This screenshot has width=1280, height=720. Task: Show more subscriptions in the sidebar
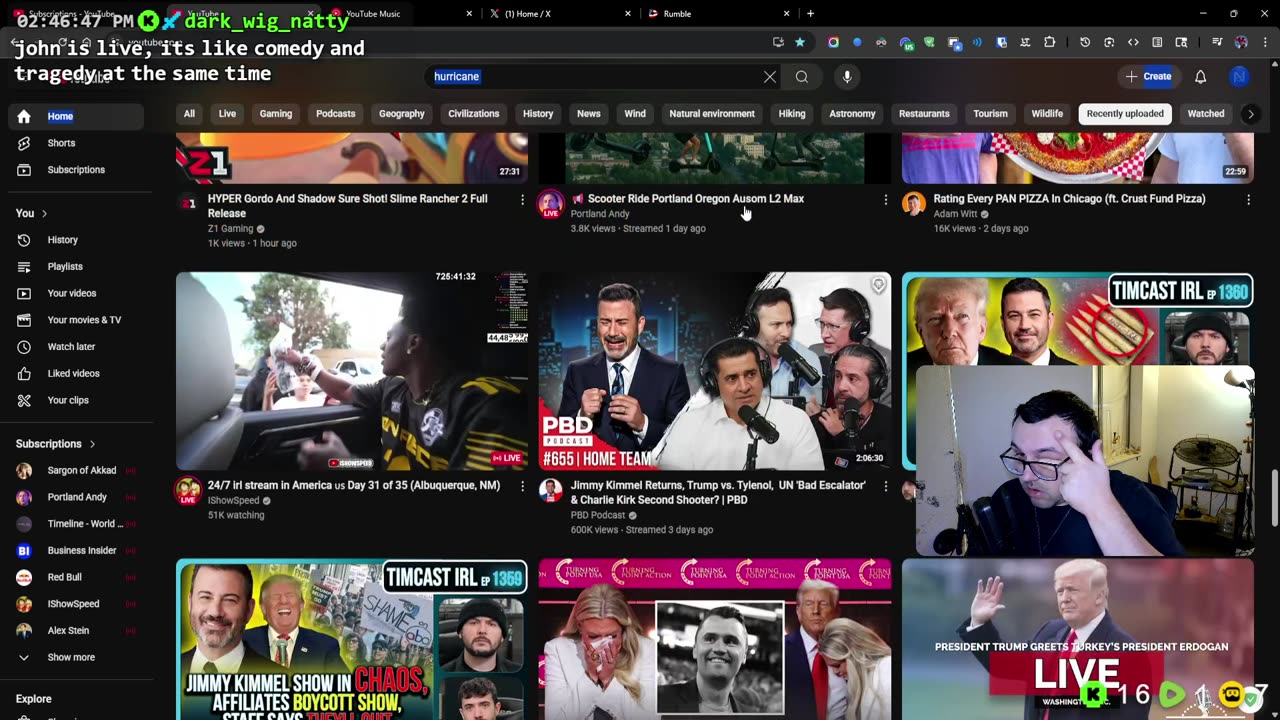(x=76, y=657)
